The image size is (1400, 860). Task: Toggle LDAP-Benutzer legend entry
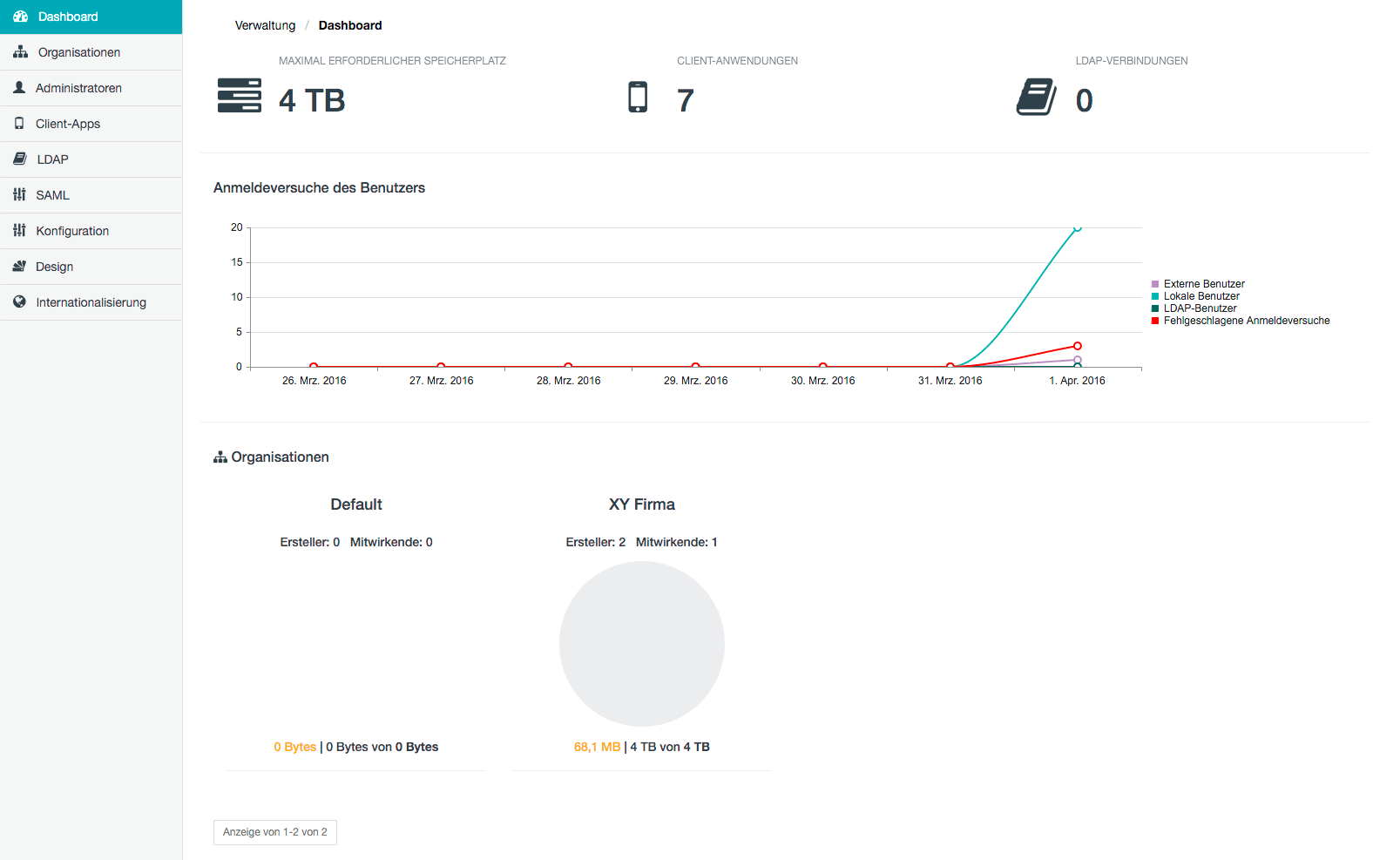(x=1194, y=308)
